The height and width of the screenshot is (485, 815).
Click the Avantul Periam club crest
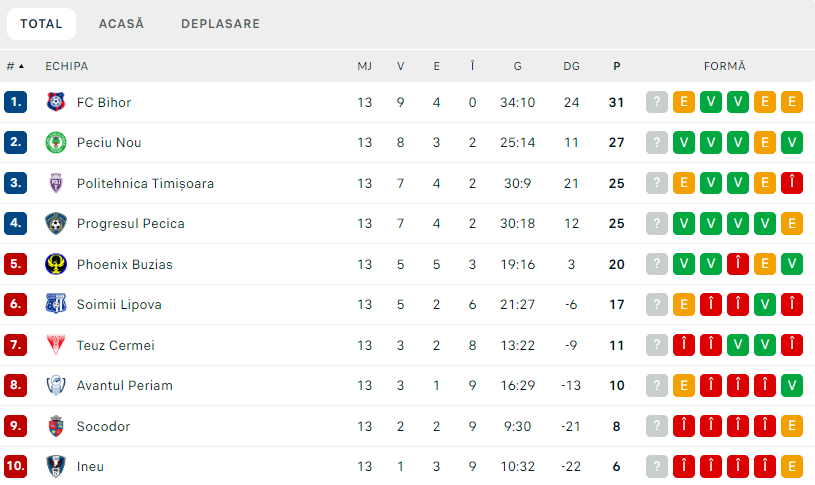click(56, 385)
